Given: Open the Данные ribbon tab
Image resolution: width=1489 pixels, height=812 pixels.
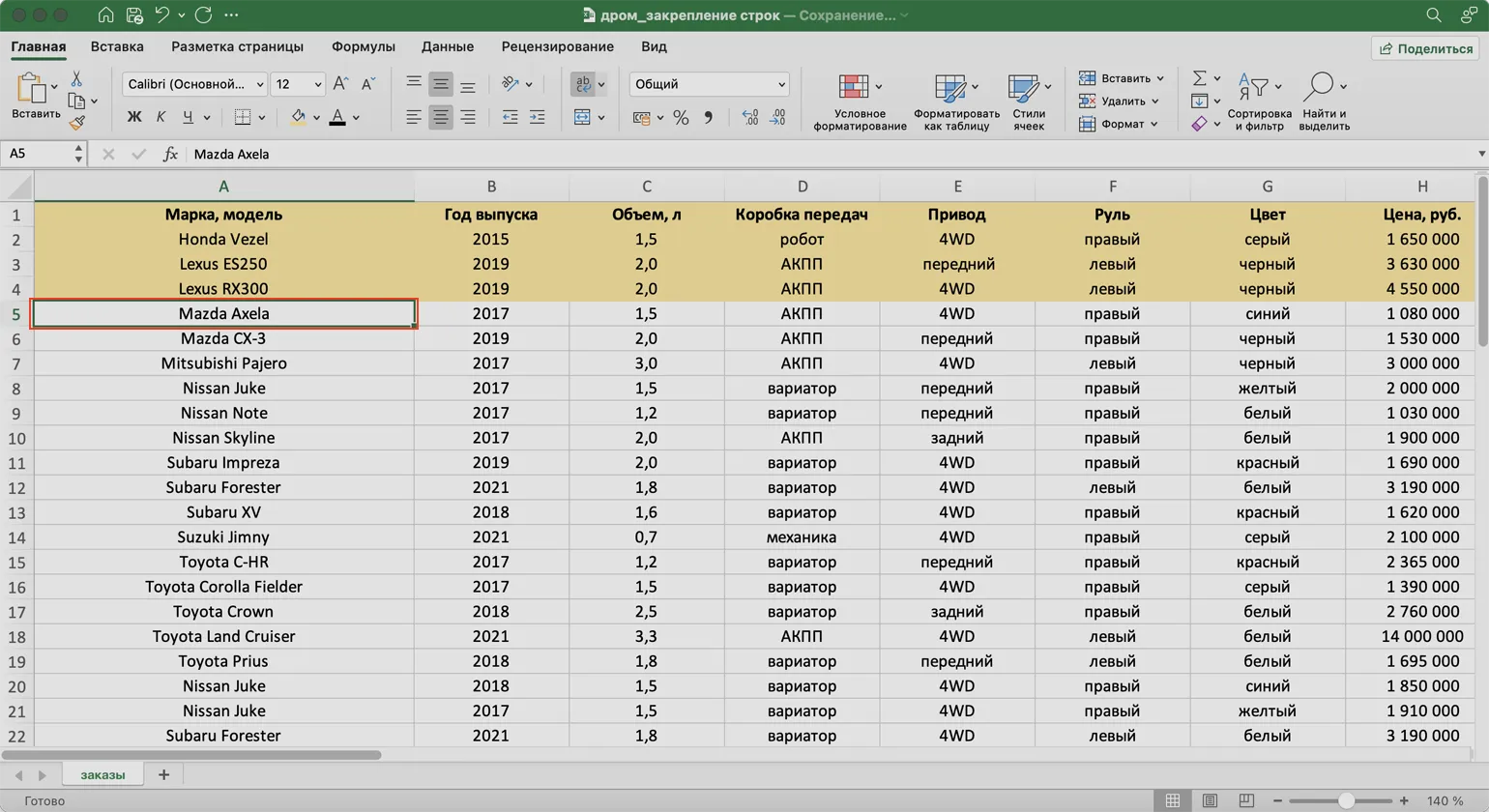Looking at the screenshot, I should click(x=447, y=46).
